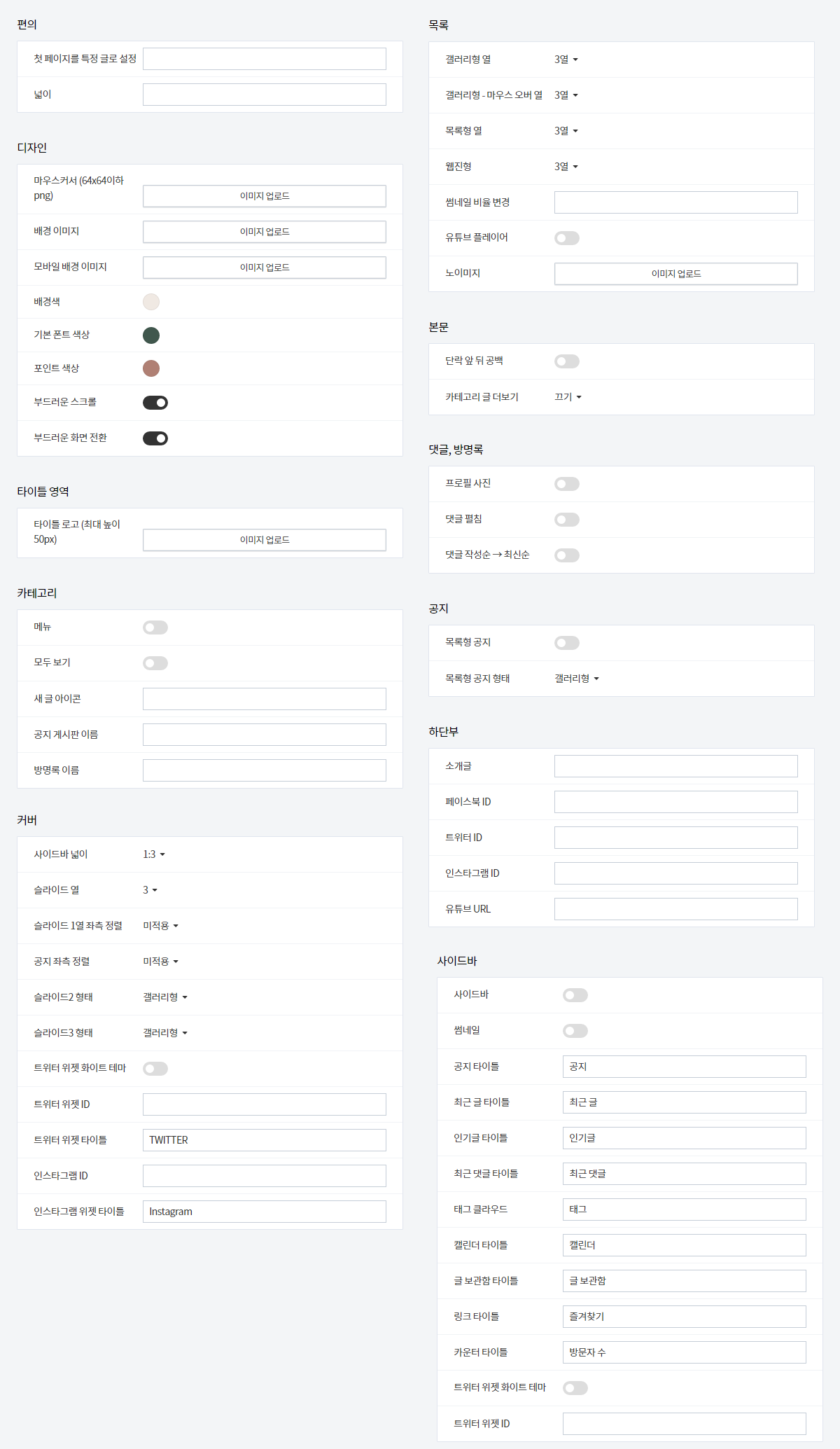Image resolution: width=840 pixels, height=1449 pixels.
Task: Open the 슬라이드 열 dropdown
Action: click(150, 890)
